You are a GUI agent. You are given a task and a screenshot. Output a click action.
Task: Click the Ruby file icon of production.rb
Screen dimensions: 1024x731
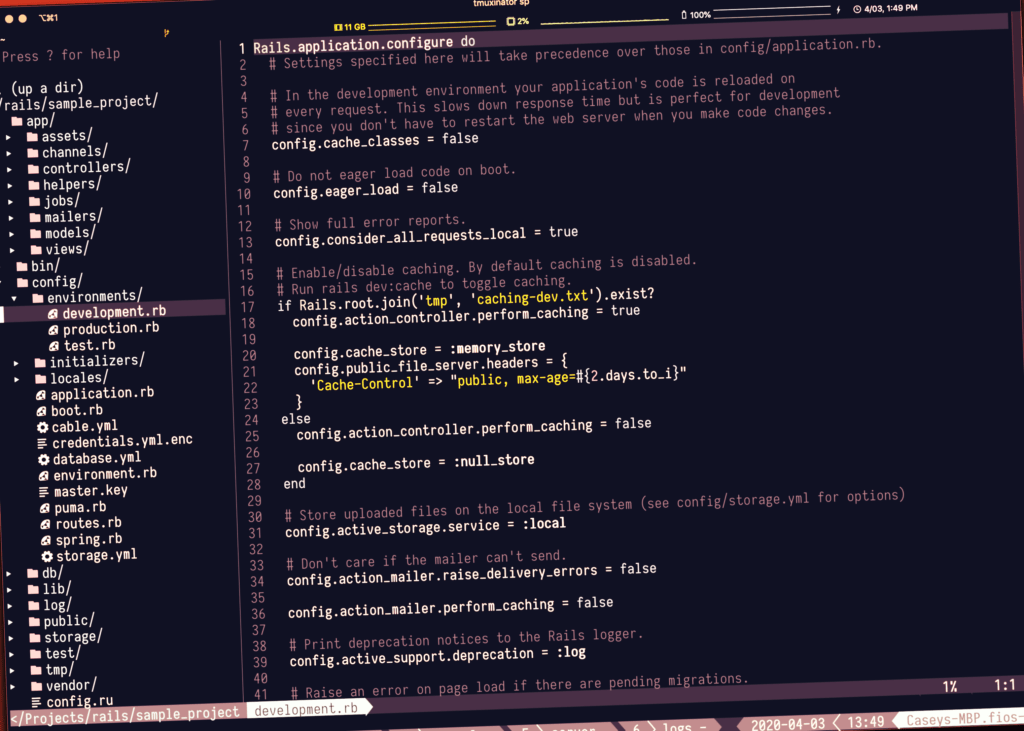(x=54, y=330)
